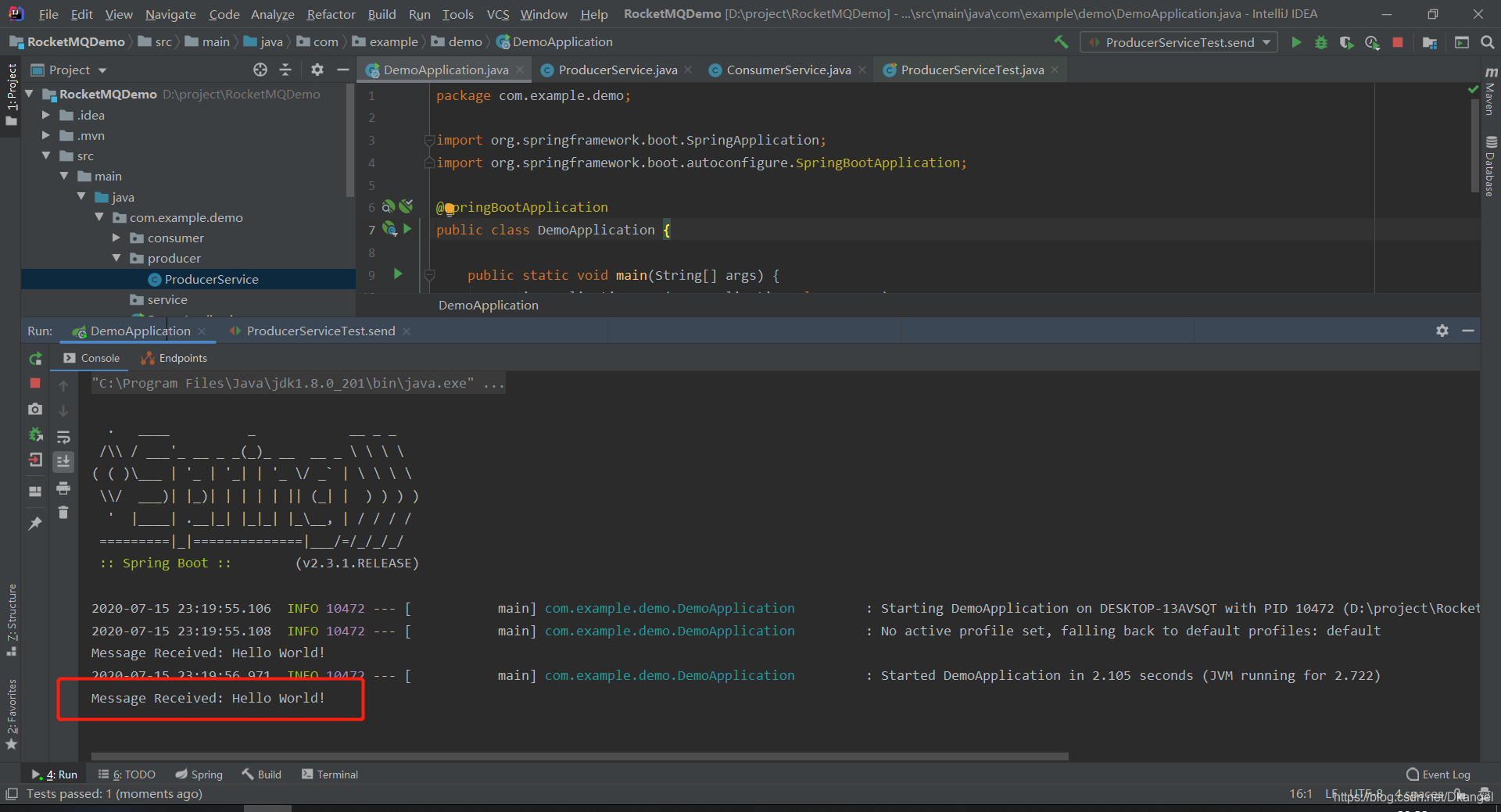Open the TODO tool window
Screen dimensions: 1501x812
pos(127,774)
